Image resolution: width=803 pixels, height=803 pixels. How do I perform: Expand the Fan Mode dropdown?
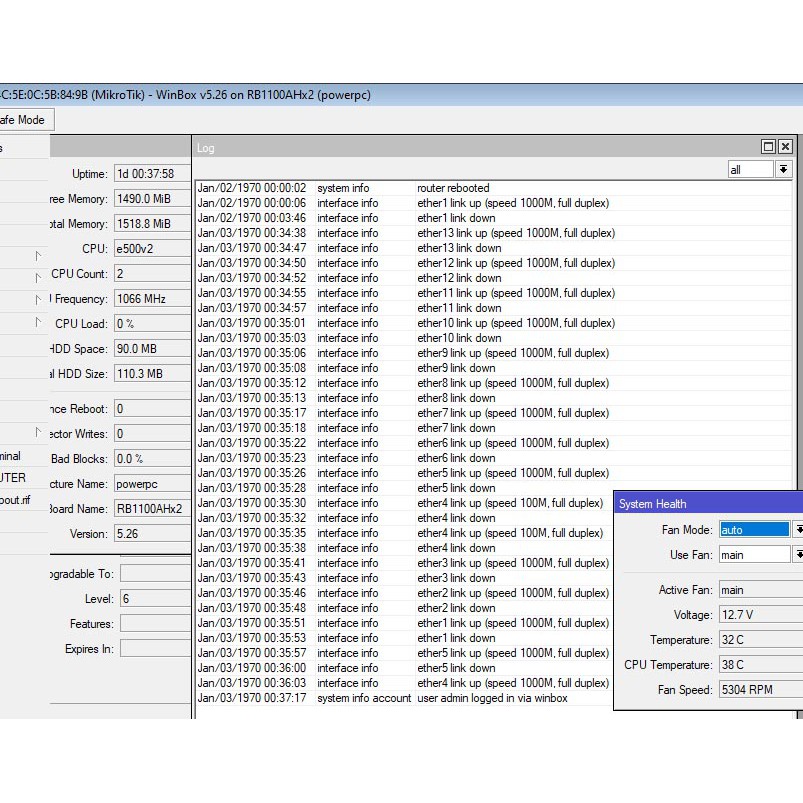798,530
